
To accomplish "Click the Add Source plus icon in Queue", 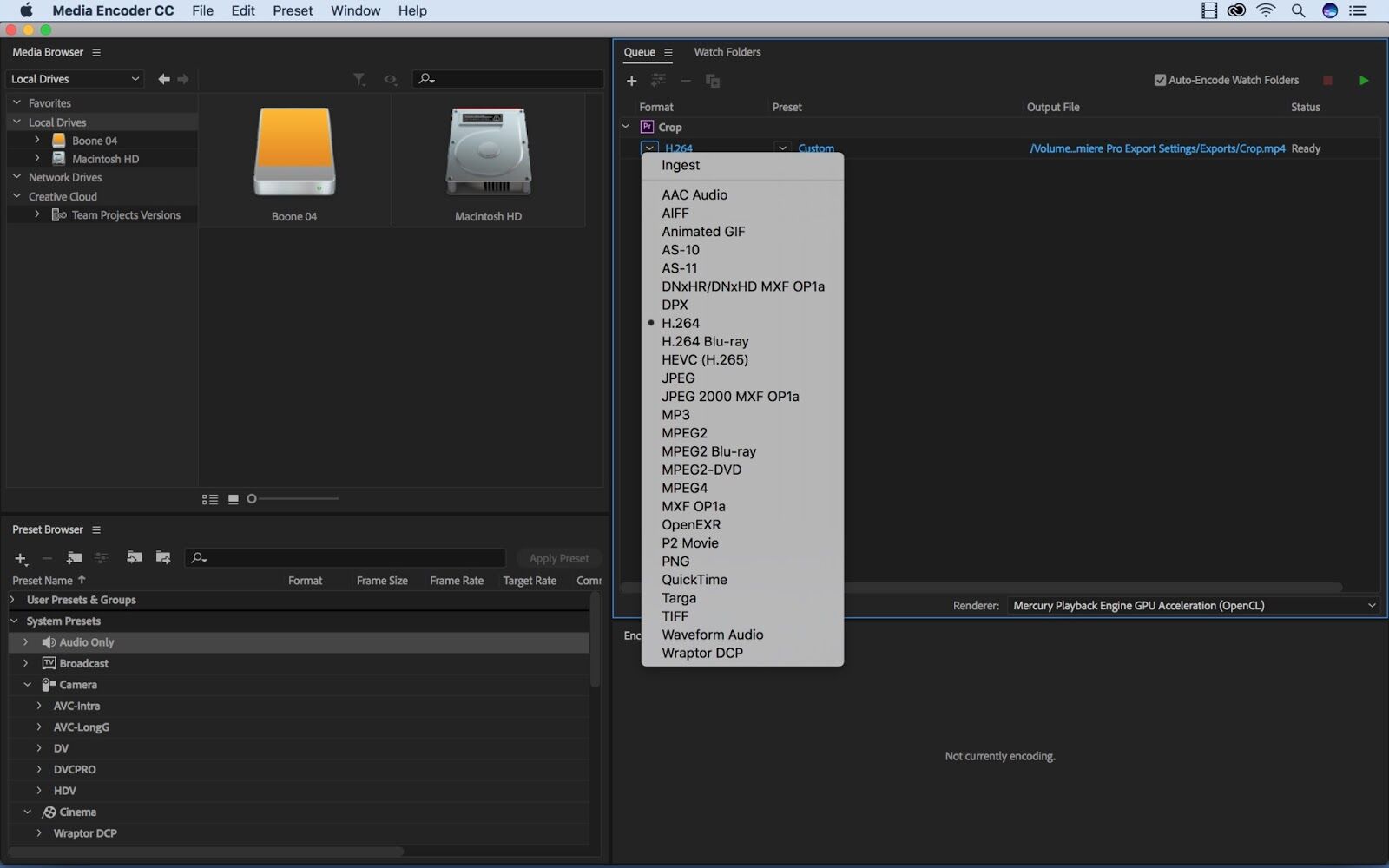I will (x=631, y=81).
